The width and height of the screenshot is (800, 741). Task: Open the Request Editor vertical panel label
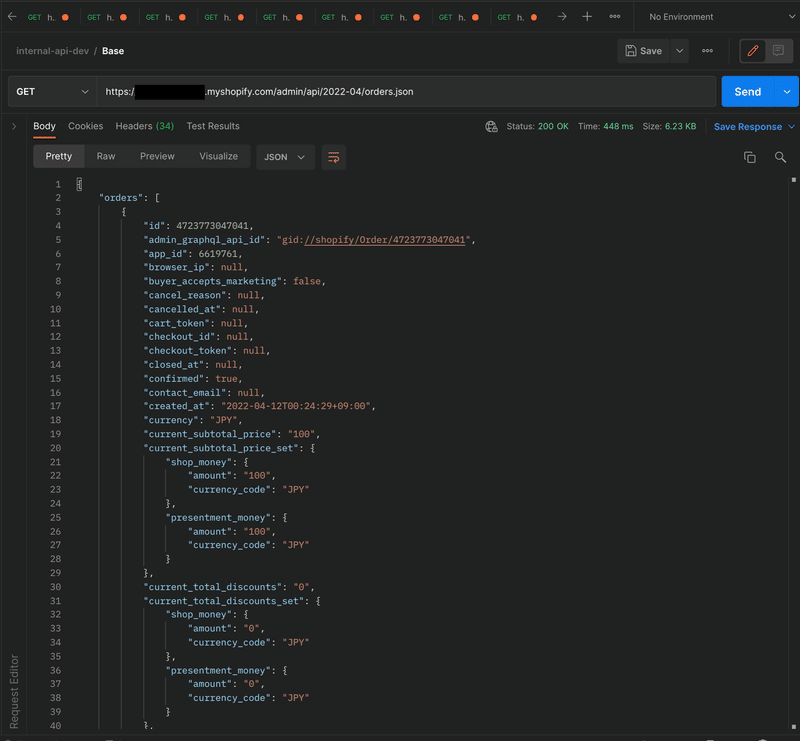(14, 691)
